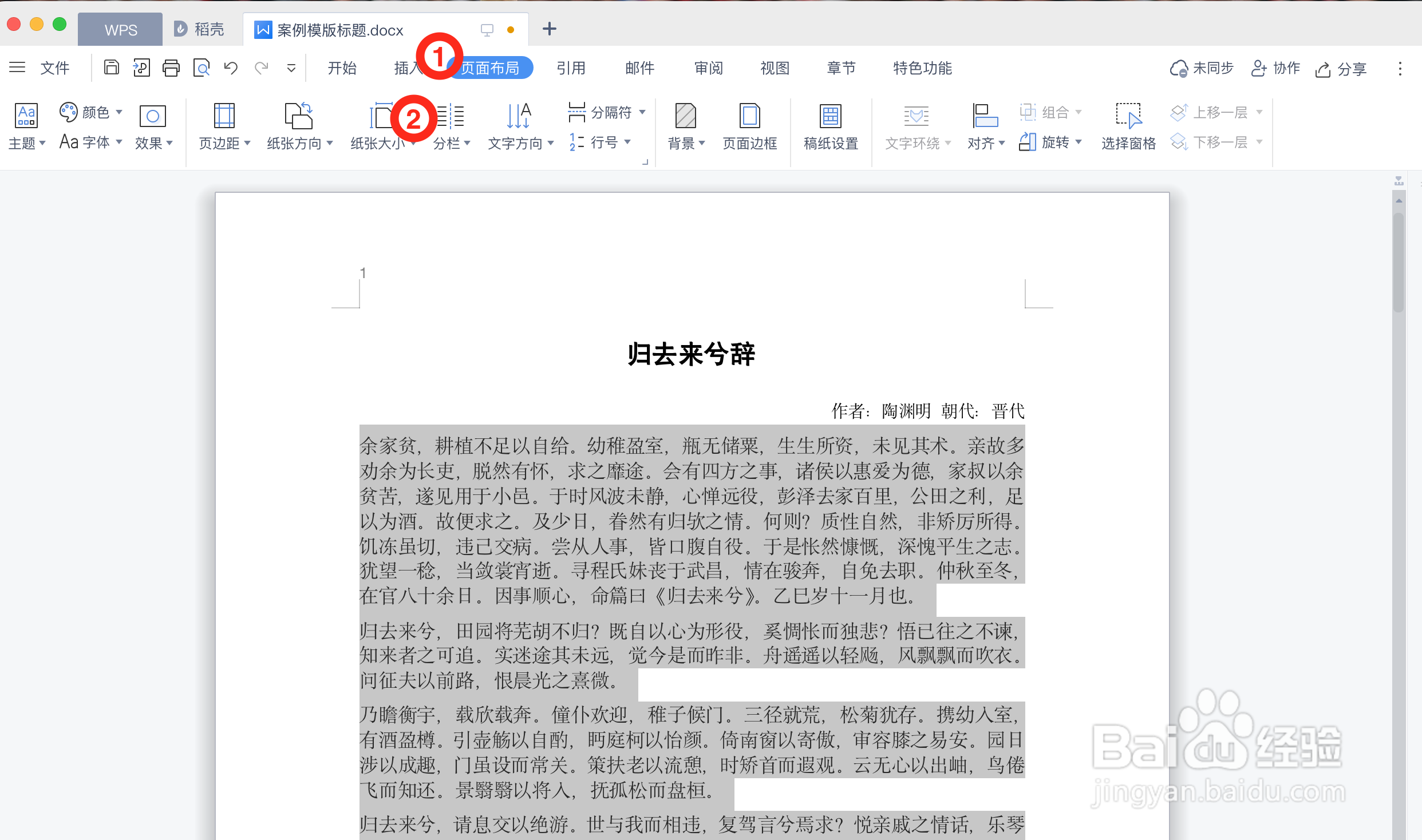Click the 未同步 cloud sync button
This screenshot has width=1422, height=840.
pos(1201,68)
